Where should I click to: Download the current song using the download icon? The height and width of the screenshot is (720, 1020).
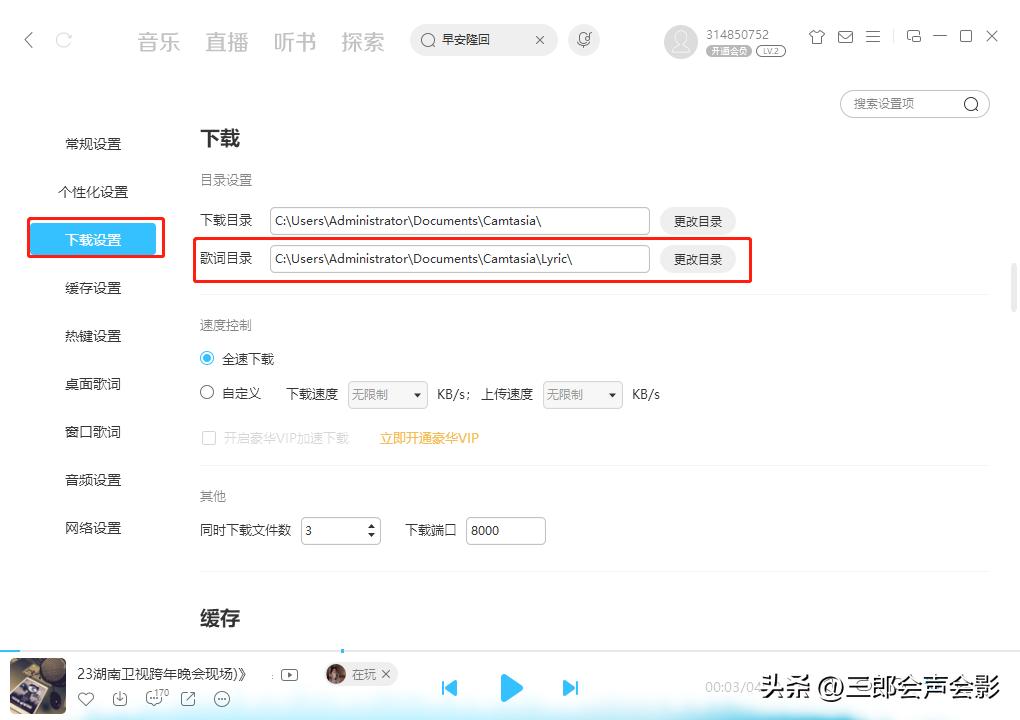pyautogui.click(x=121, y=699)
